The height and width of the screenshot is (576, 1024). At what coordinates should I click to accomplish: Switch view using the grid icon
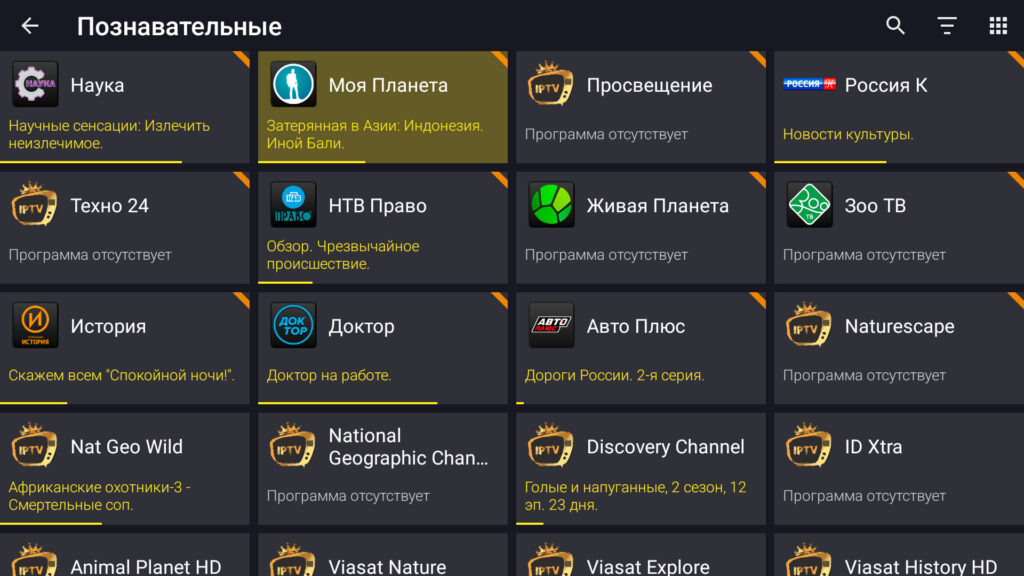[x=998, y=25]
